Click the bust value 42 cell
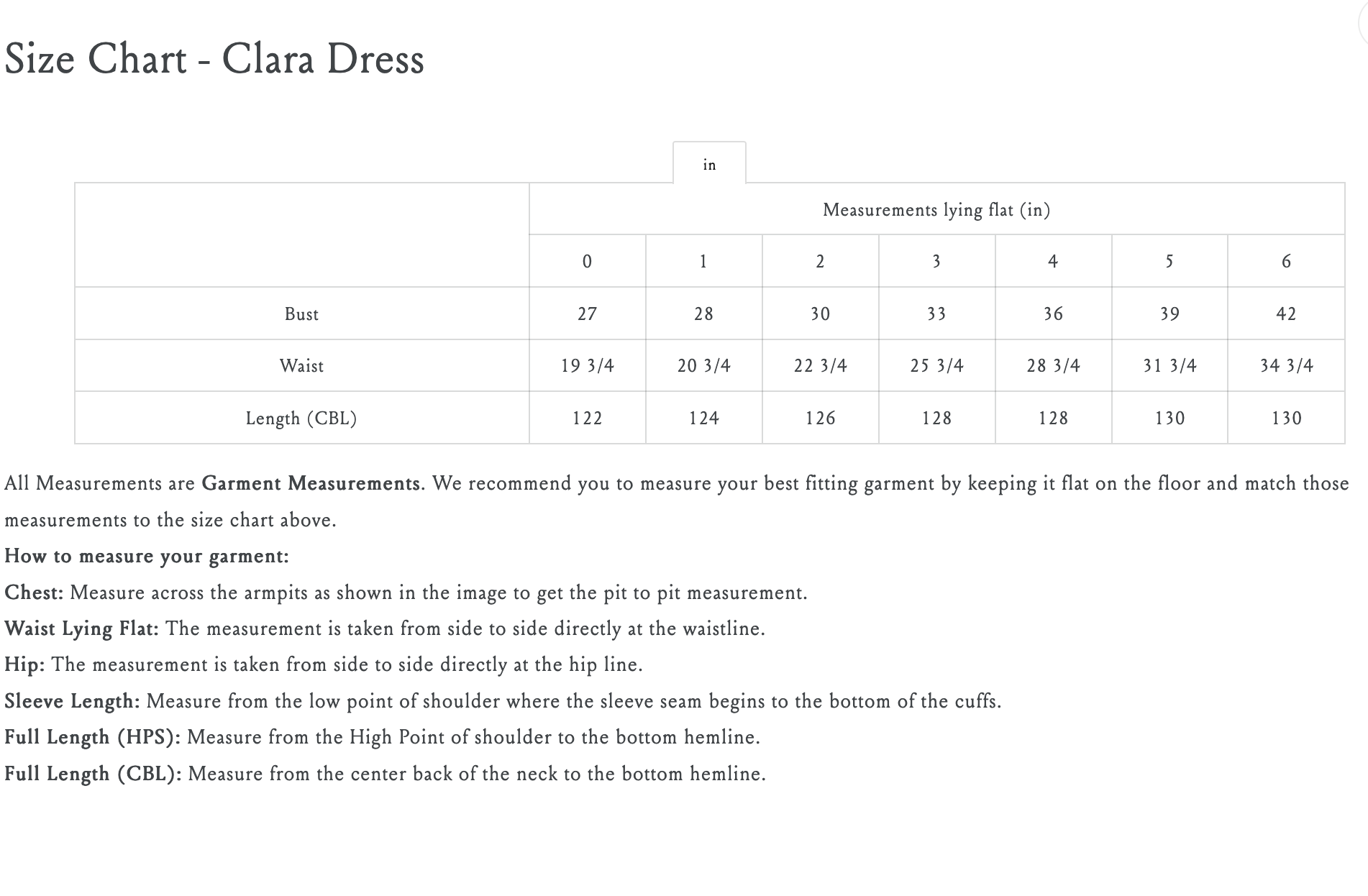This screenshot has height=896, width=1368. (1286, 314)
